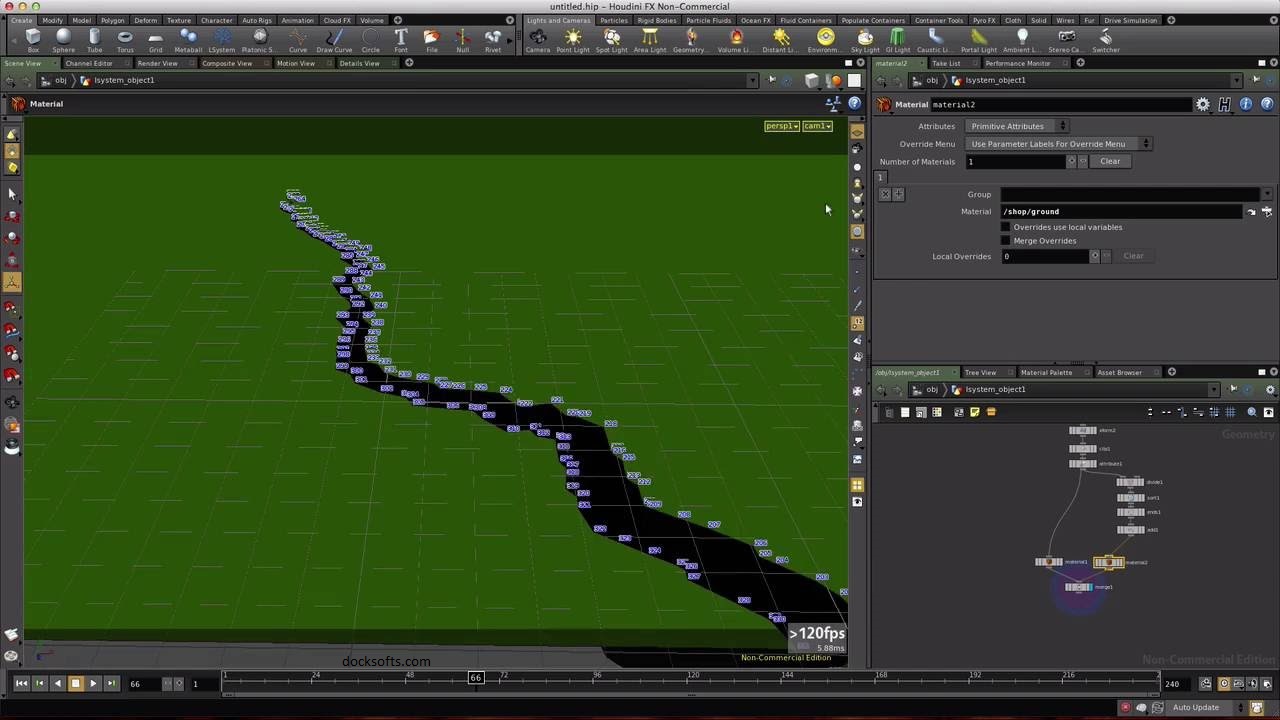The width and height of the screenshot is (1280, 720).
Task: Enable the Merge Overrides checkbox
Action: (1006, 241)
